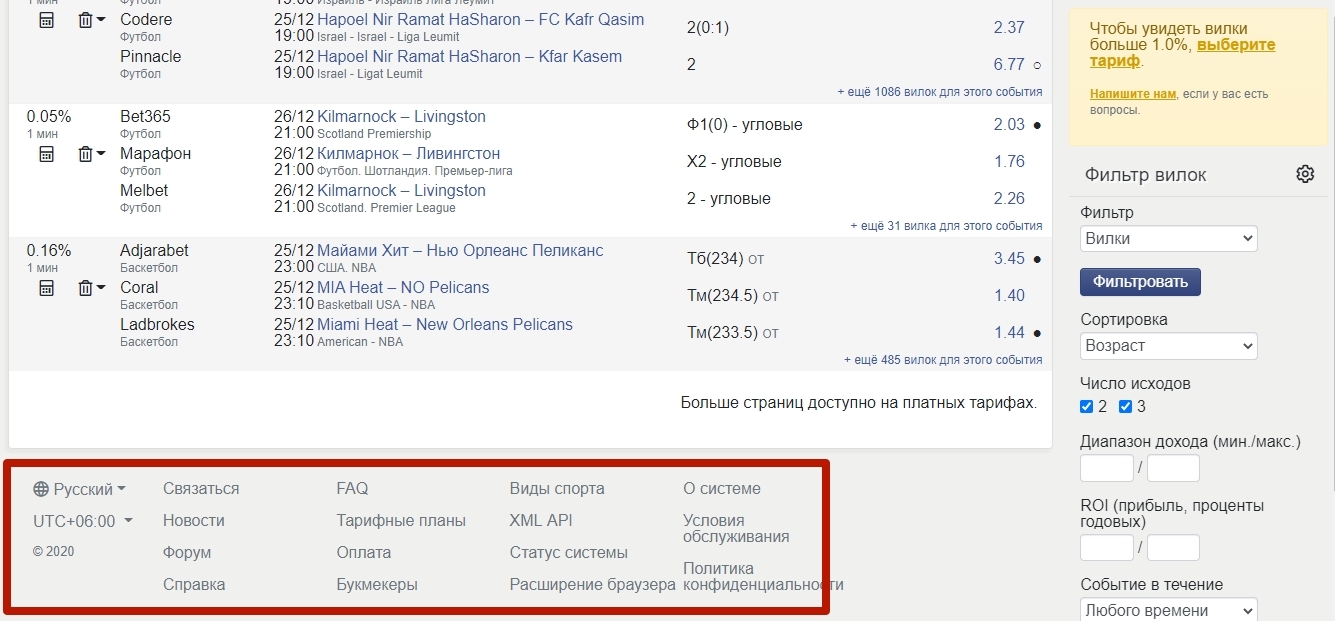Open calculator for Kilmarnock – Livingston surebet
The width and height of the screenshot is (1335, 621).
(46, 154)
